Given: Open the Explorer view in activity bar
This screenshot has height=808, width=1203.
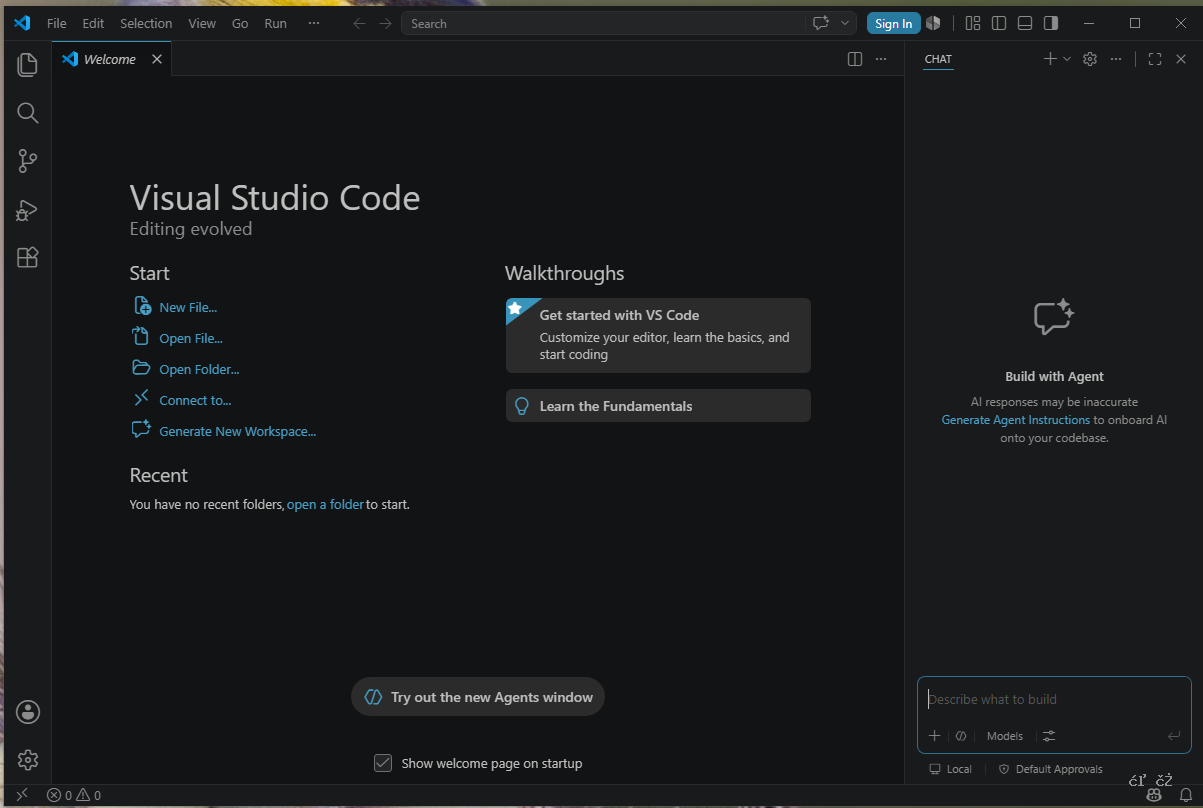Looking at the screenshot, I should (28, 65).
